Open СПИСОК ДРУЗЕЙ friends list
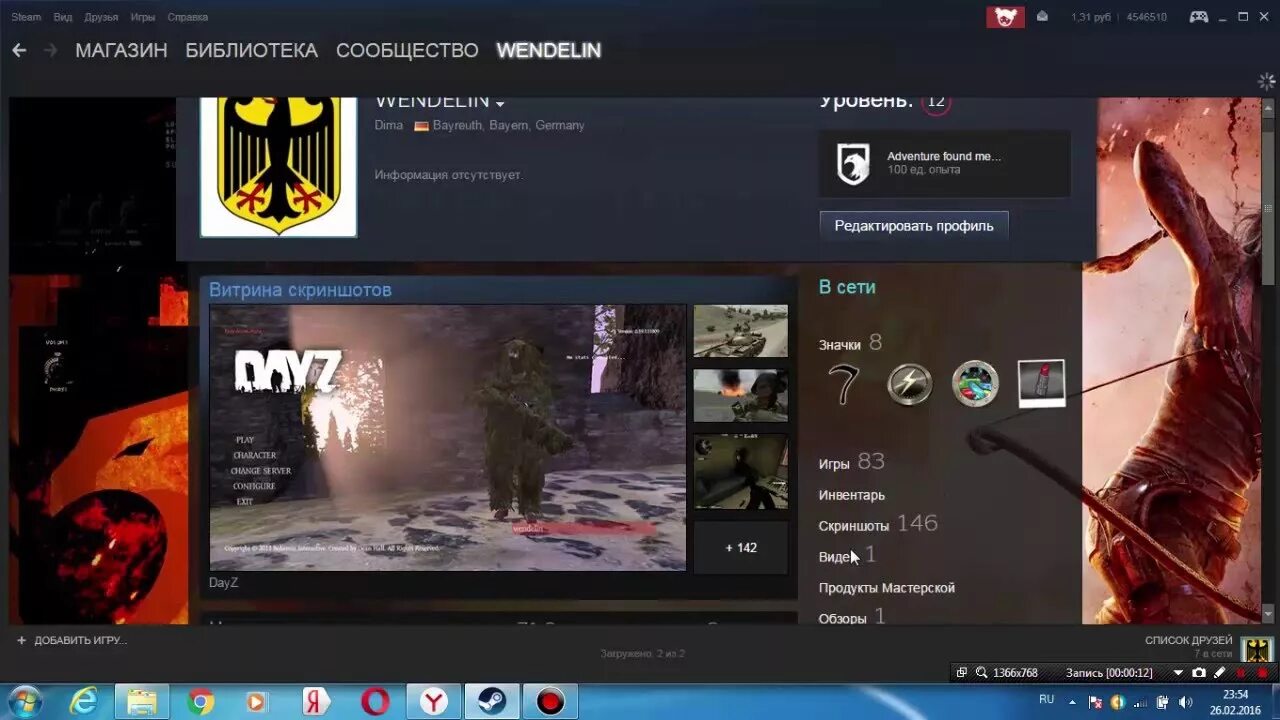 coord(1189,640)
